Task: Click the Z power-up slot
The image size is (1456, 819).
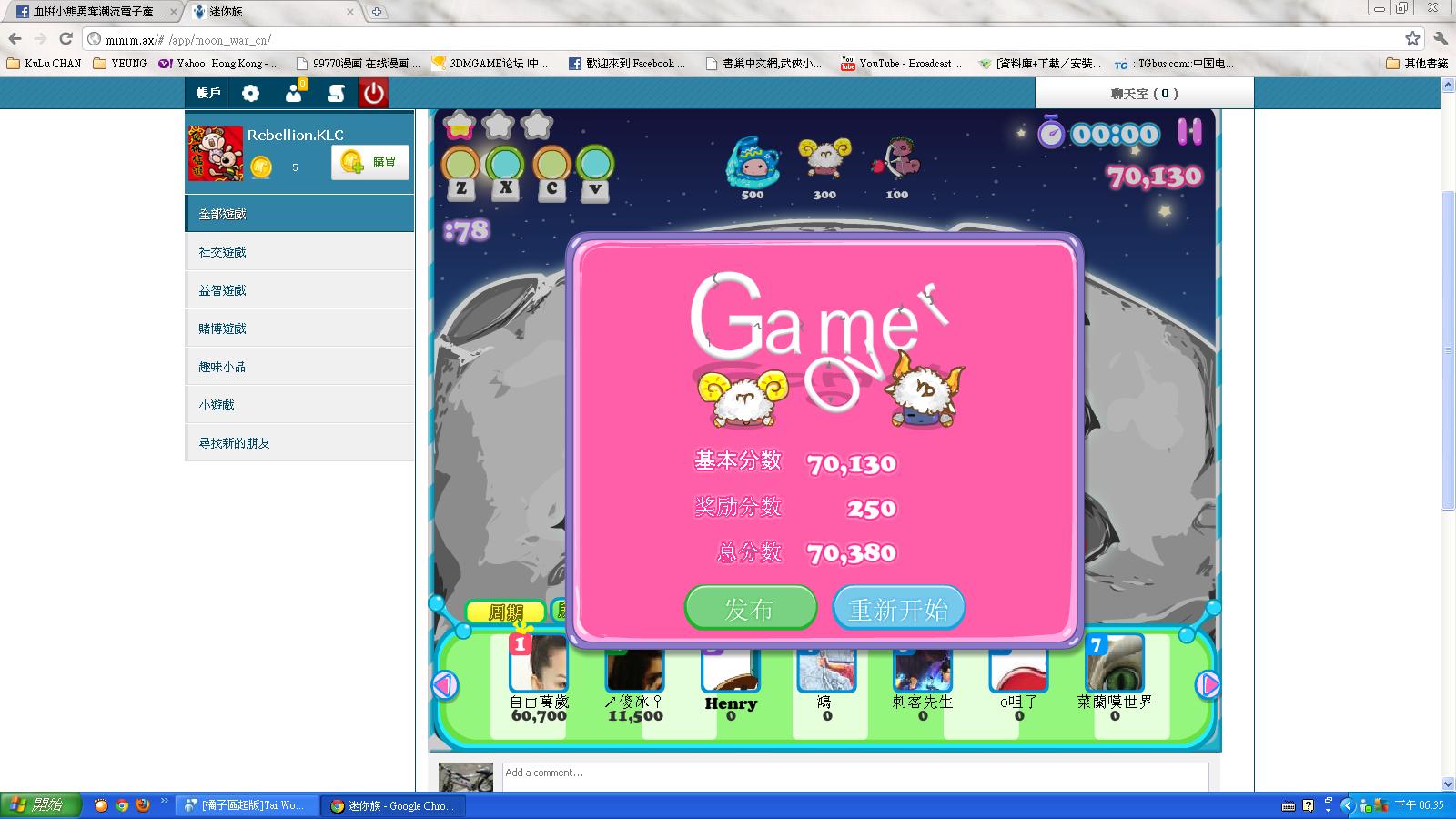Action: click(461, 167)
